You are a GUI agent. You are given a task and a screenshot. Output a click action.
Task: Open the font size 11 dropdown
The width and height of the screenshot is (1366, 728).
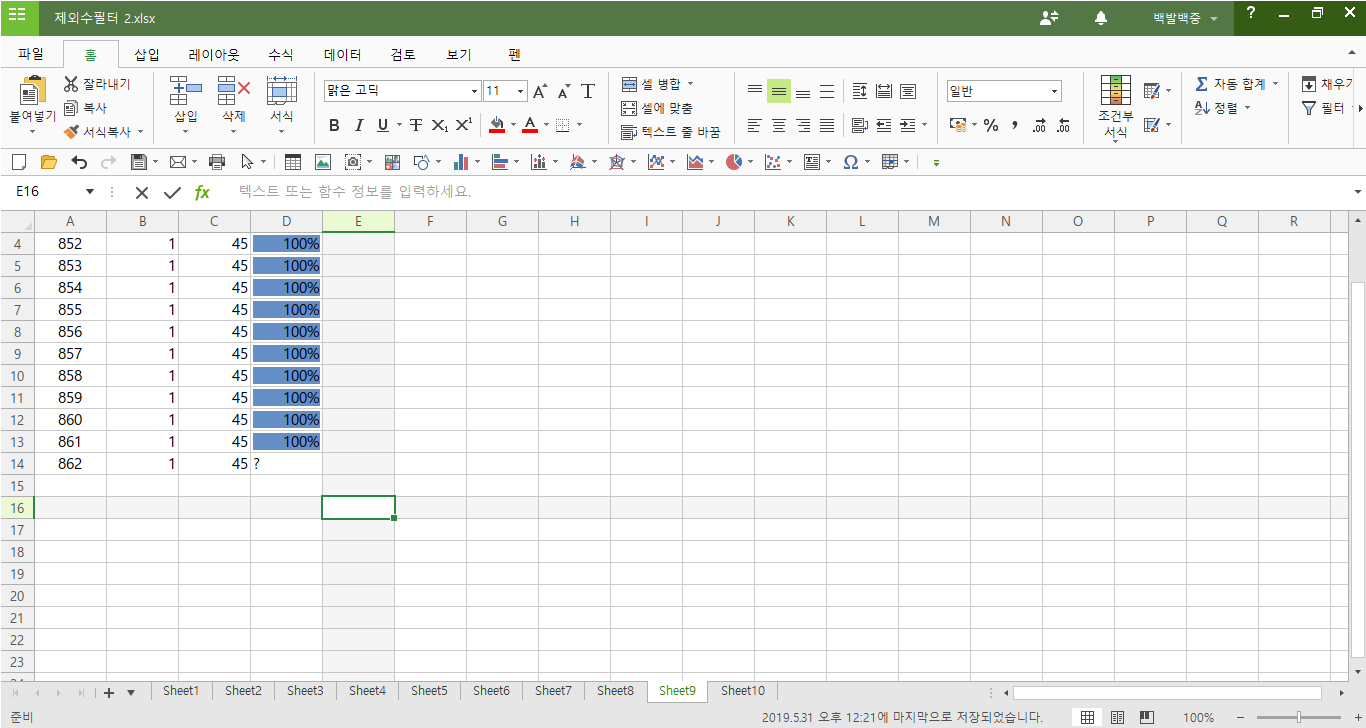pos(520,91)
